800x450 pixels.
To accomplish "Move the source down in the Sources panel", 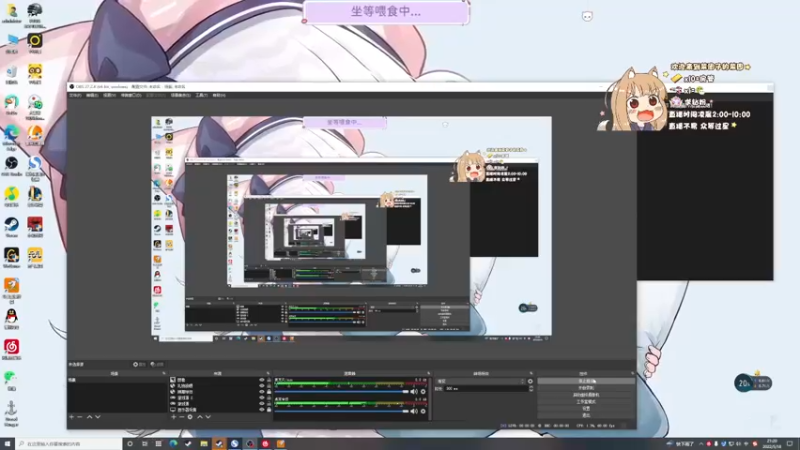I will tap(208, 417).
